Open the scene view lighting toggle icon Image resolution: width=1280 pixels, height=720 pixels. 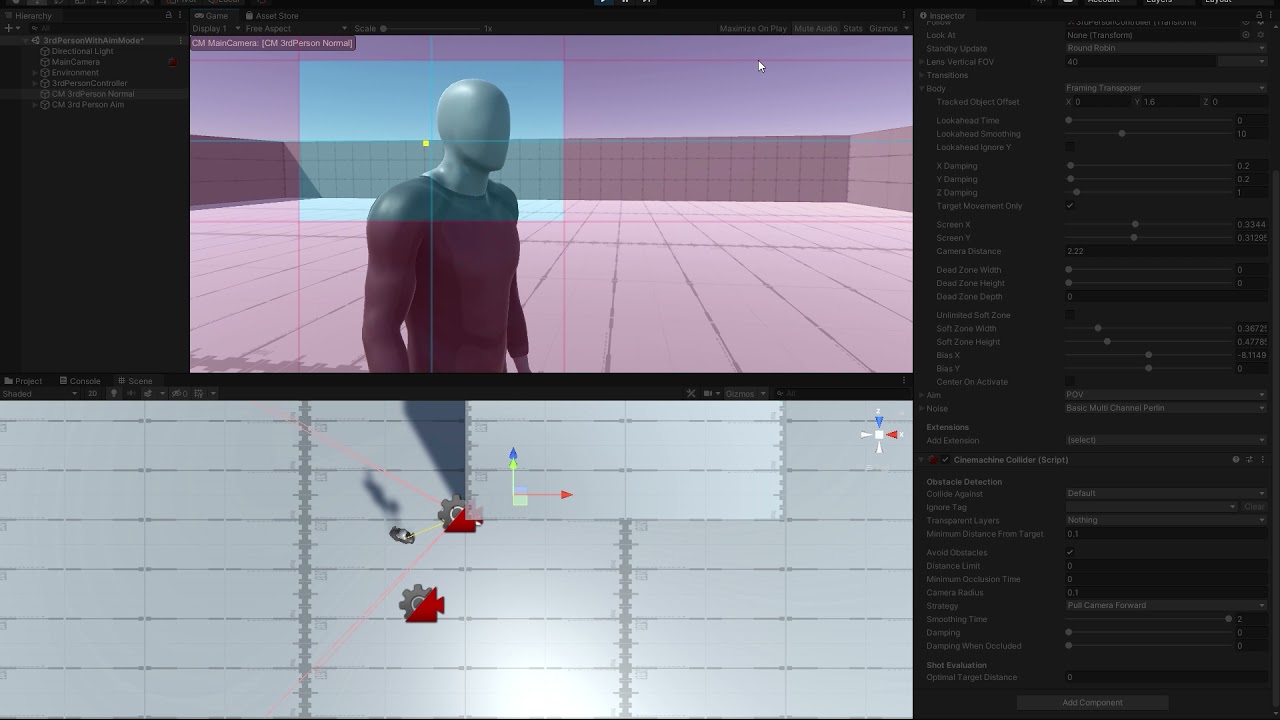[115, 393]
